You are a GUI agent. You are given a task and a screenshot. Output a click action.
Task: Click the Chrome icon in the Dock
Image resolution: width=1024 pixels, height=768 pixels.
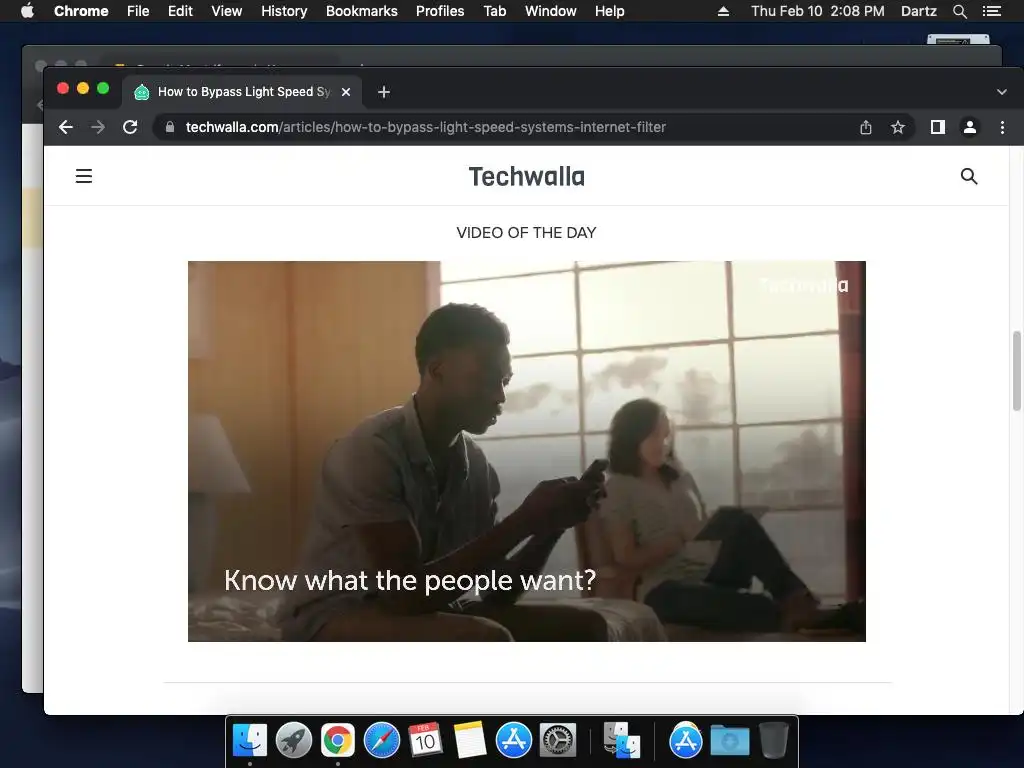pos(338,740)
